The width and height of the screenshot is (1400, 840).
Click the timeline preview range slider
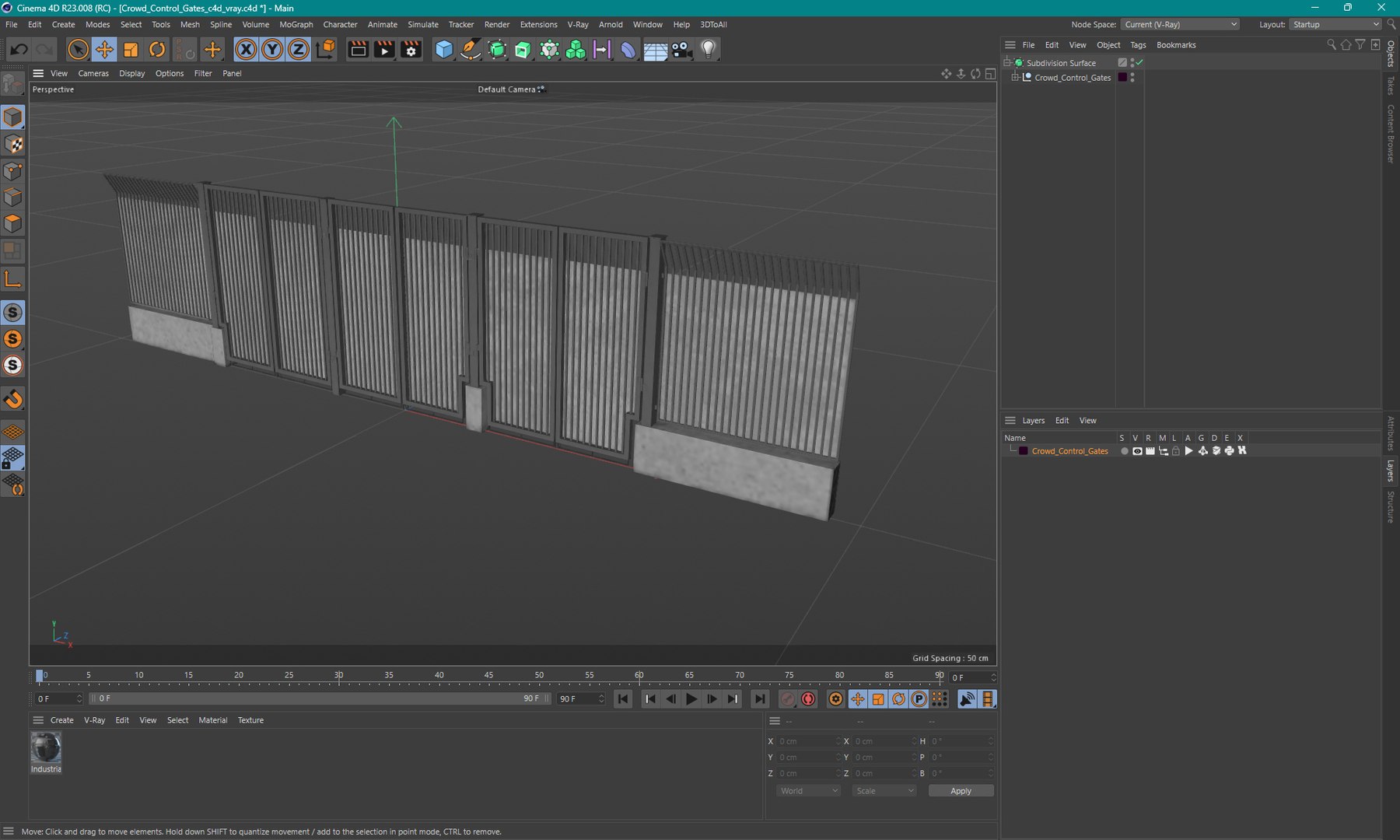320,698
